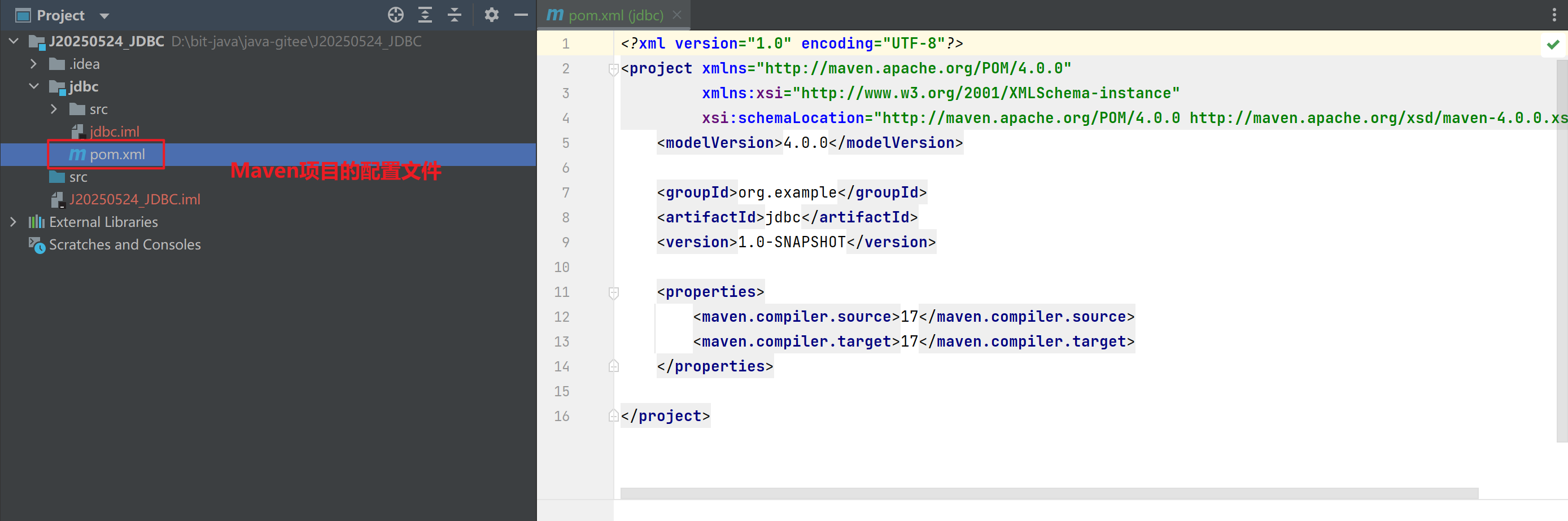Image resolution: width=1568 pixels, height=521 pixels.
Task: Click the jdbc.iml file icon
Action: pos(78,132)
